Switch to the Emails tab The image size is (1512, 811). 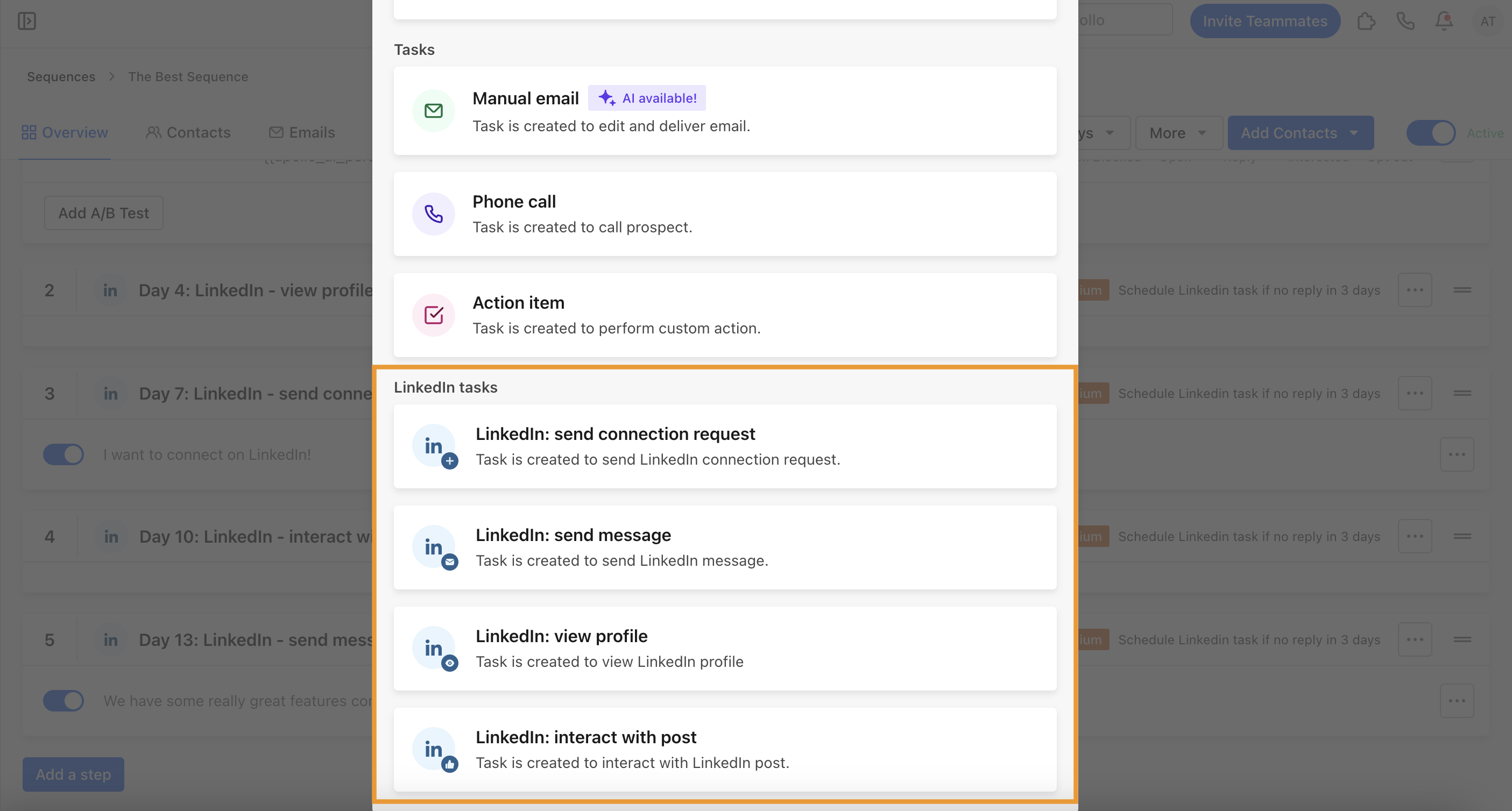[302, 133]
